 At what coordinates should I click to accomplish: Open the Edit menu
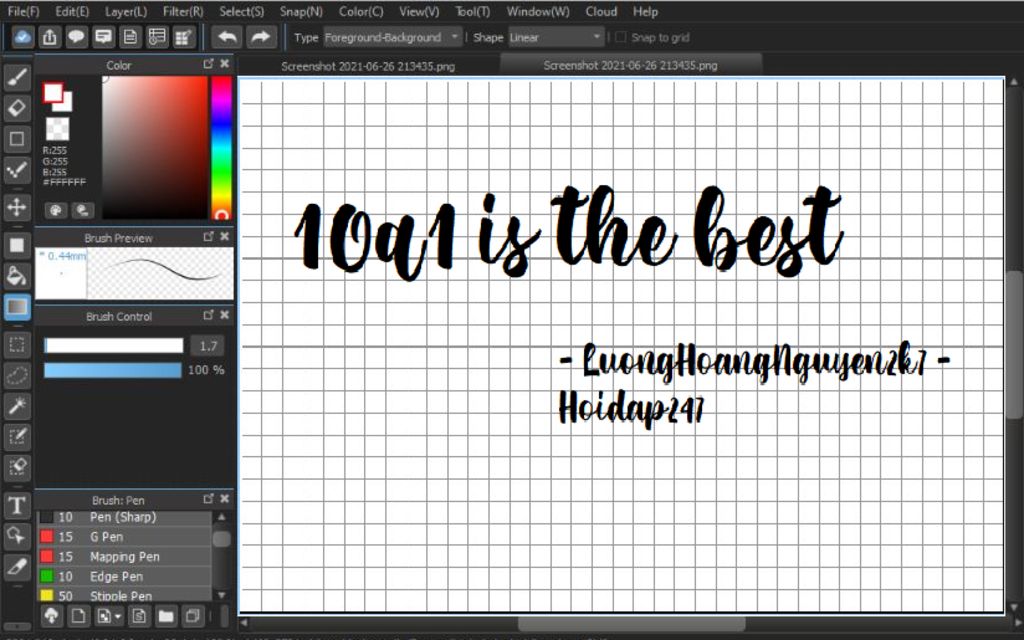pyautogui.click(x=72, y=12)
